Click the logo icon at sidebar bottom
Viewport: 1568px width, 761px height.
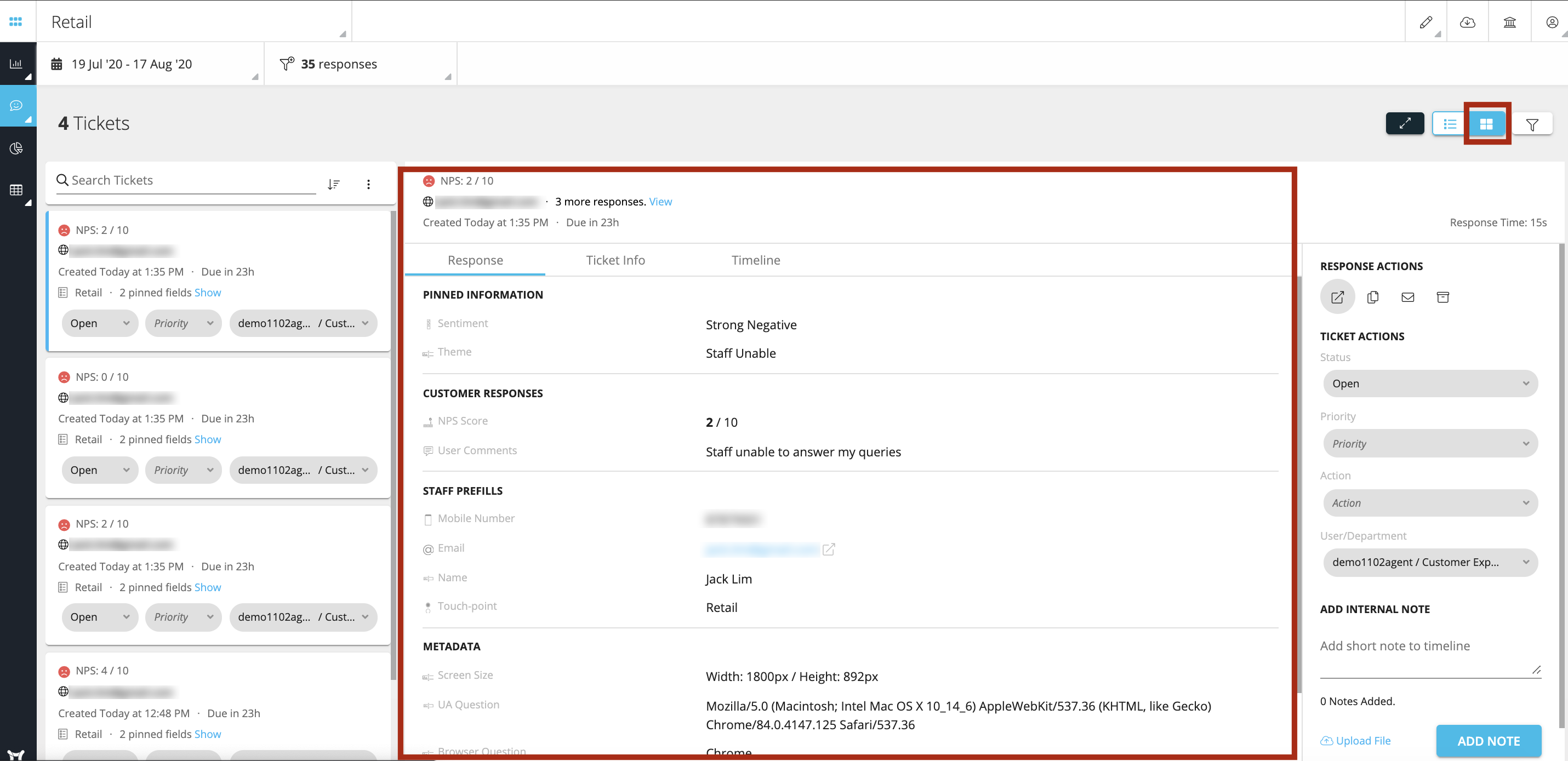point(16,754)
